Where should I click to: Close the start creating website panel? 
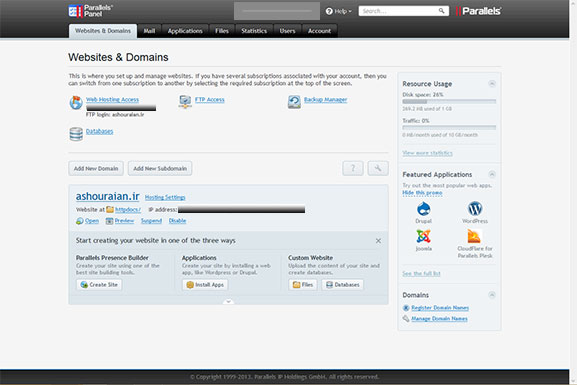[x=378, y=241]
